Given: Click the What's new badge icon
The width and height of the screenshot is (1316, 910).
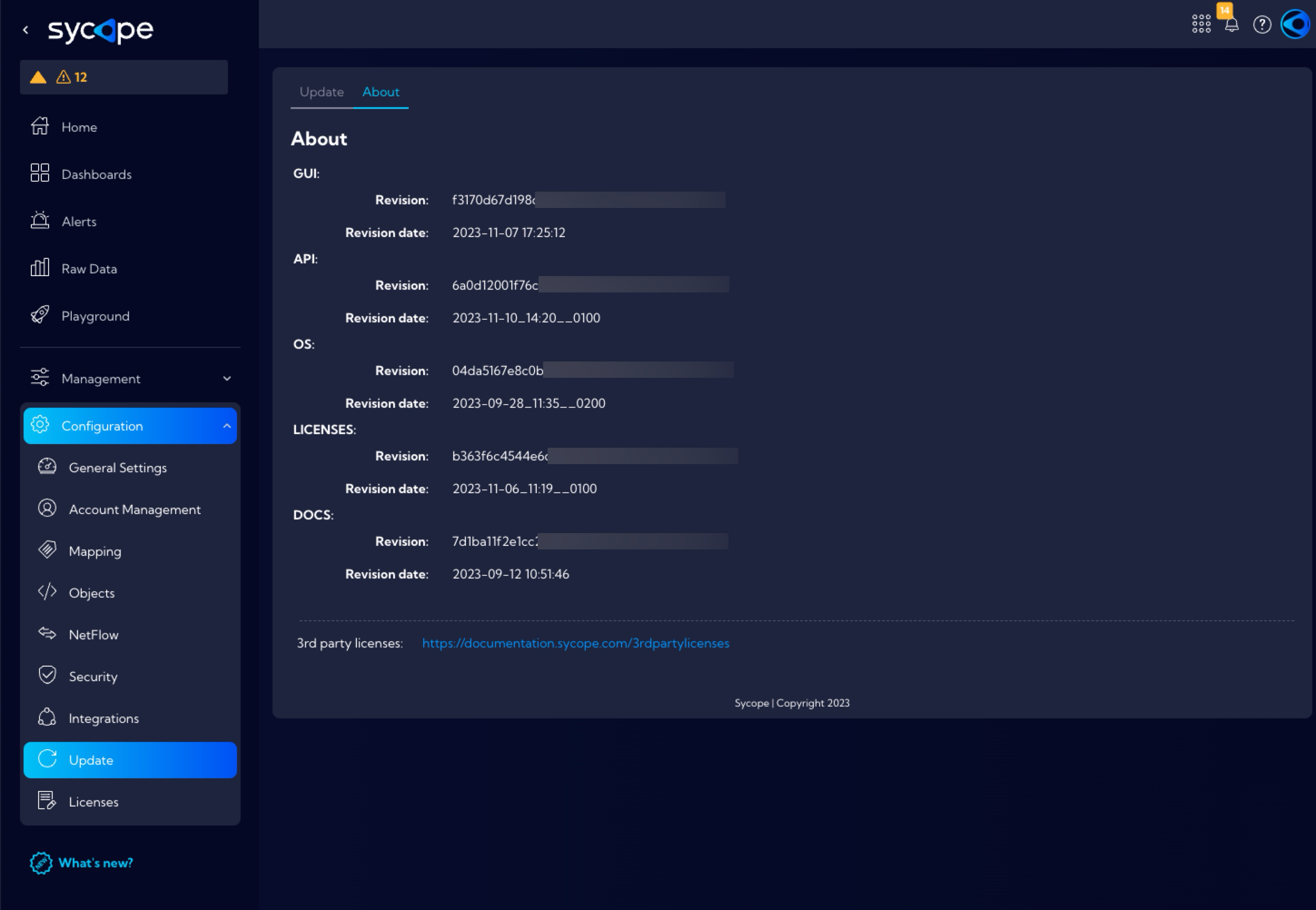Looking at the screenshot, I should tap(41, 863).
